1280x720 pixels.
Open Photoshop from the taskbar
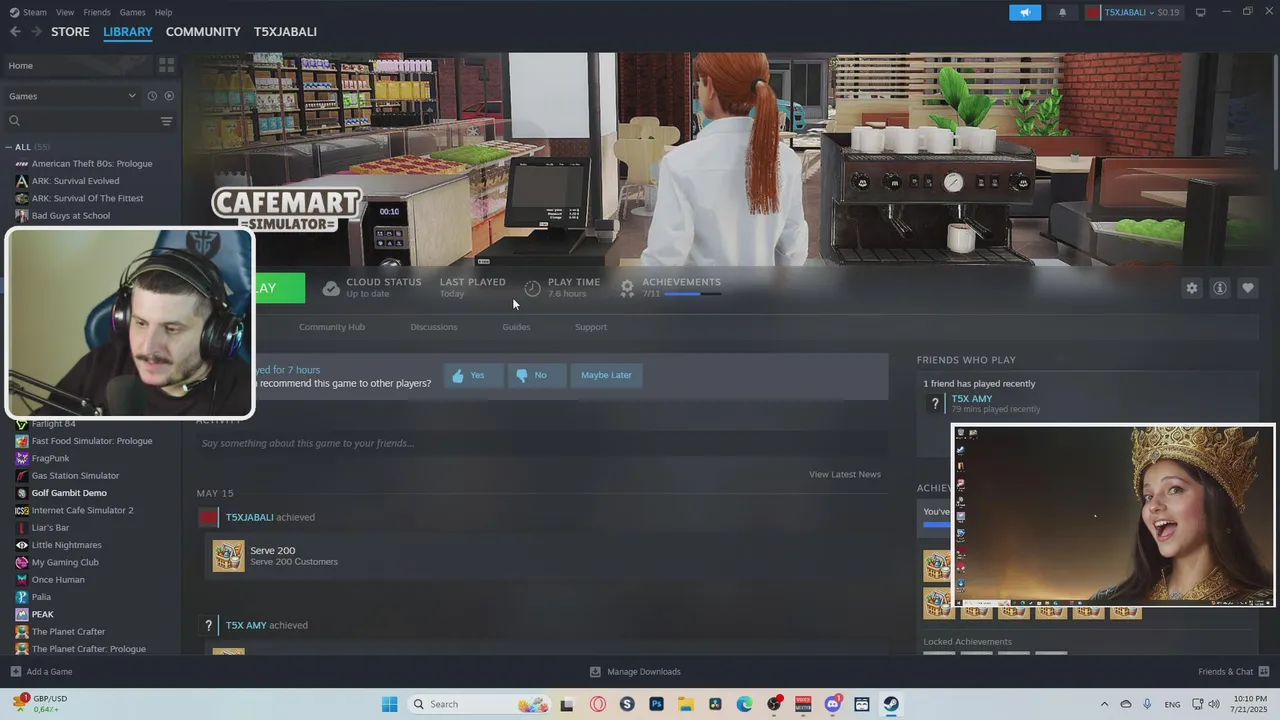656,704
